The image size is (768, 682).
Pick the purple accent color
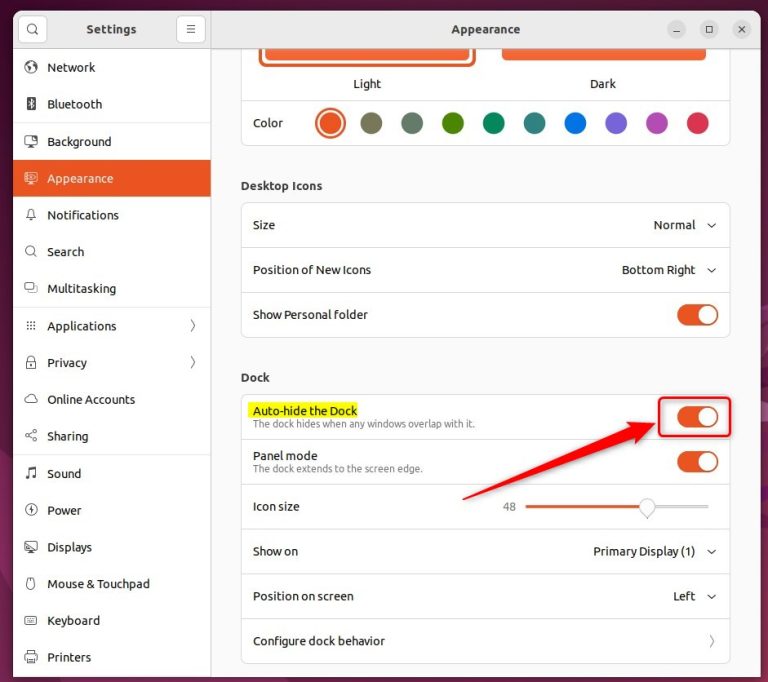pyautogui.click(x=616, y=123)
